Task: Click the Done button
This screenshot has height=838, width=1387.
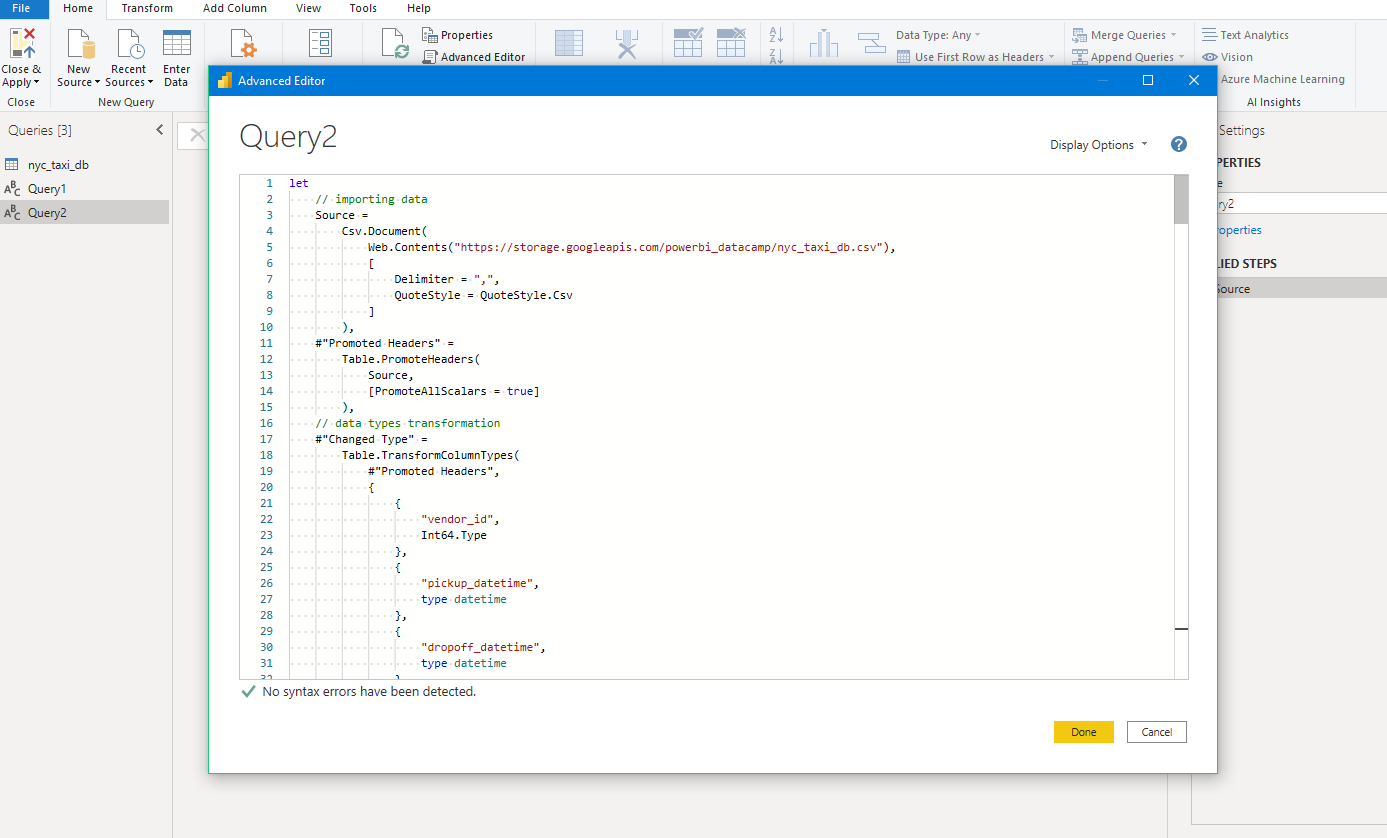Action: click(1083, 732)
